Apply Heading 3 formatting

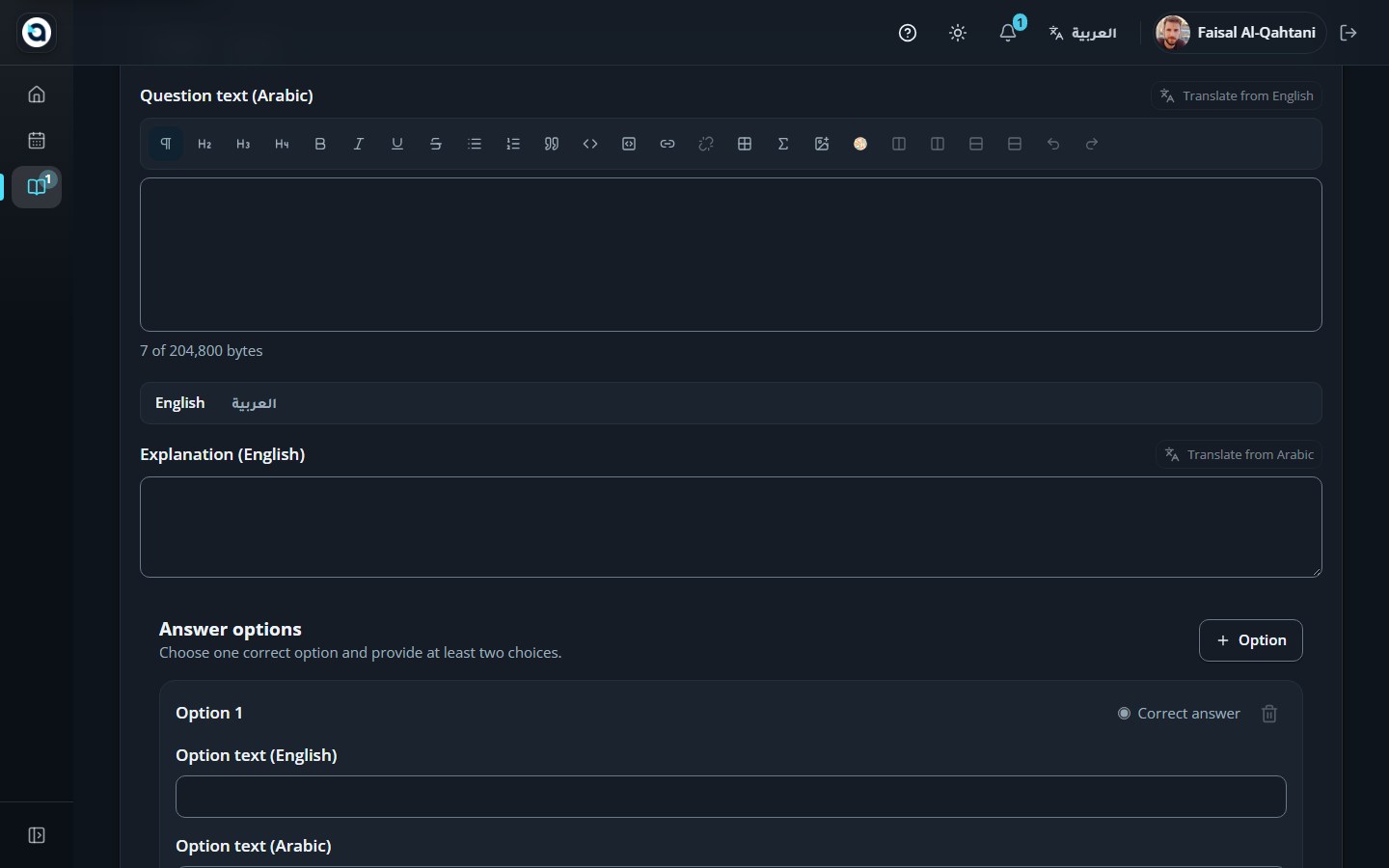pos(243,144)
